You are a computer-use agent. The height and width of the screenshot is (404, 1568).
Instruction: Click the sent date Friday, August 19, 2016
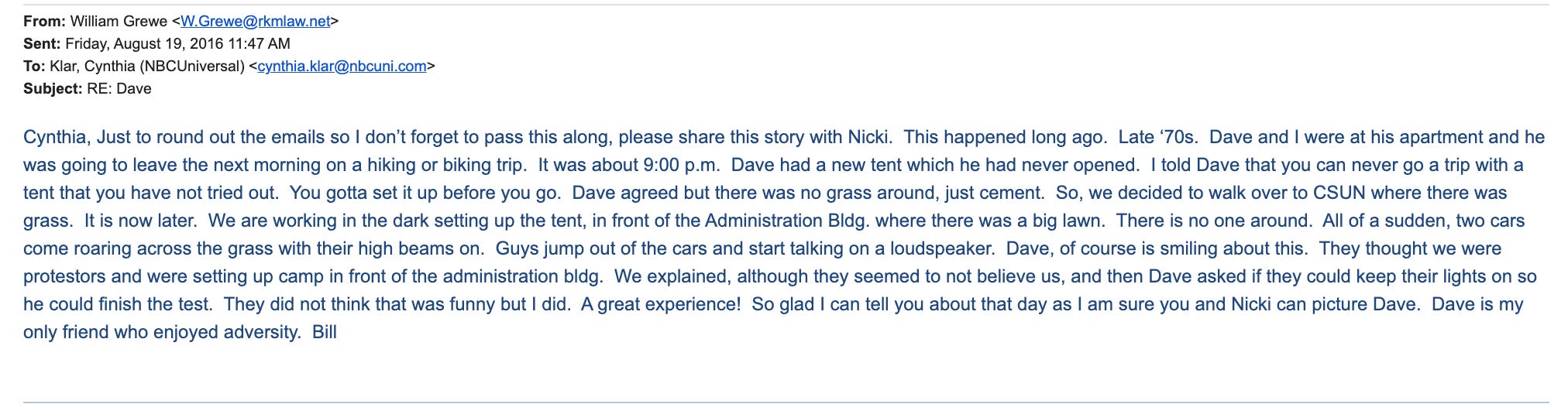tap(144, 44)
